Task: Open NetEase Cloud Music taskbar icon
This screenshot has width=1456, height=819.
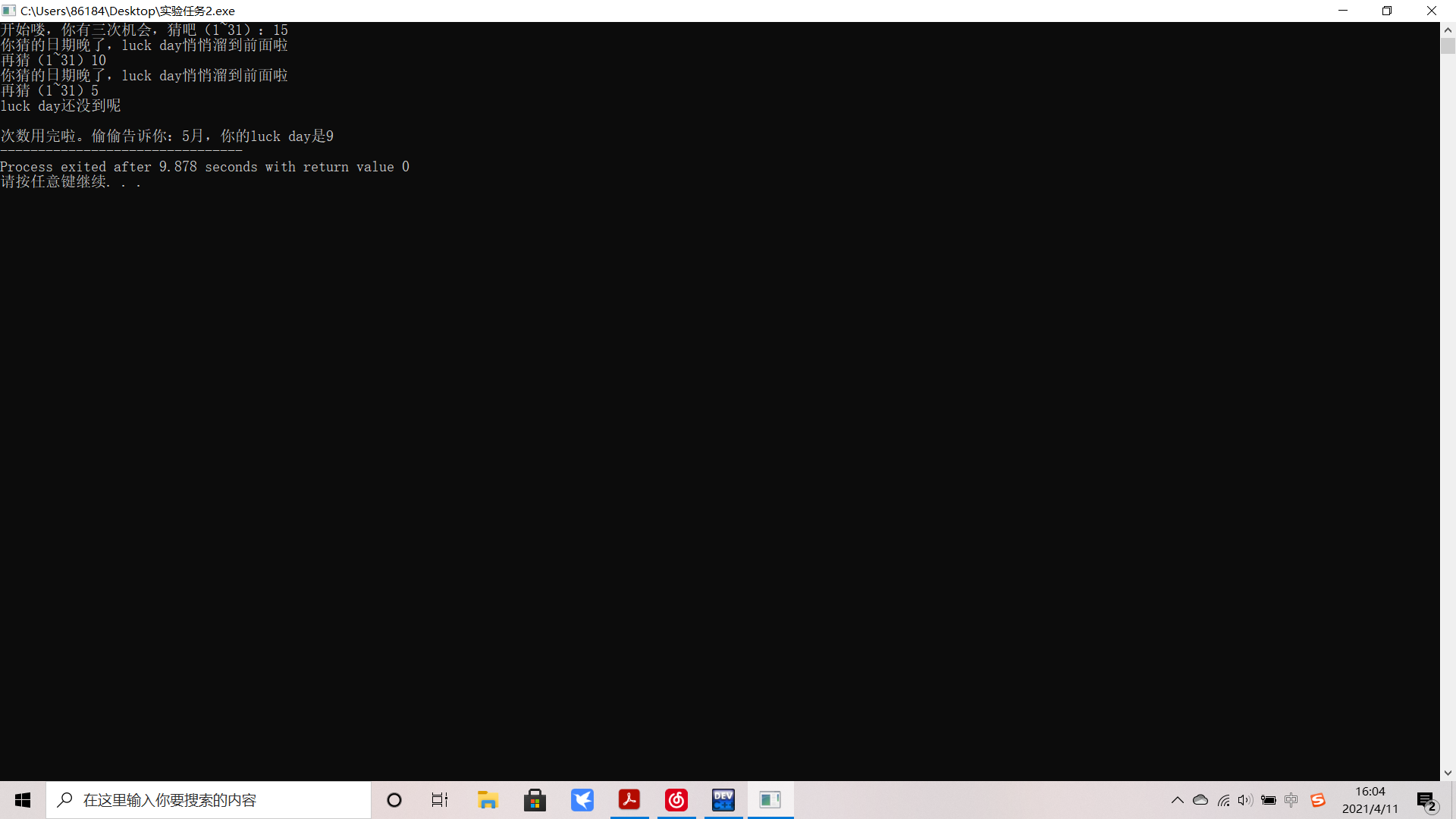Action: coord(676,800)
